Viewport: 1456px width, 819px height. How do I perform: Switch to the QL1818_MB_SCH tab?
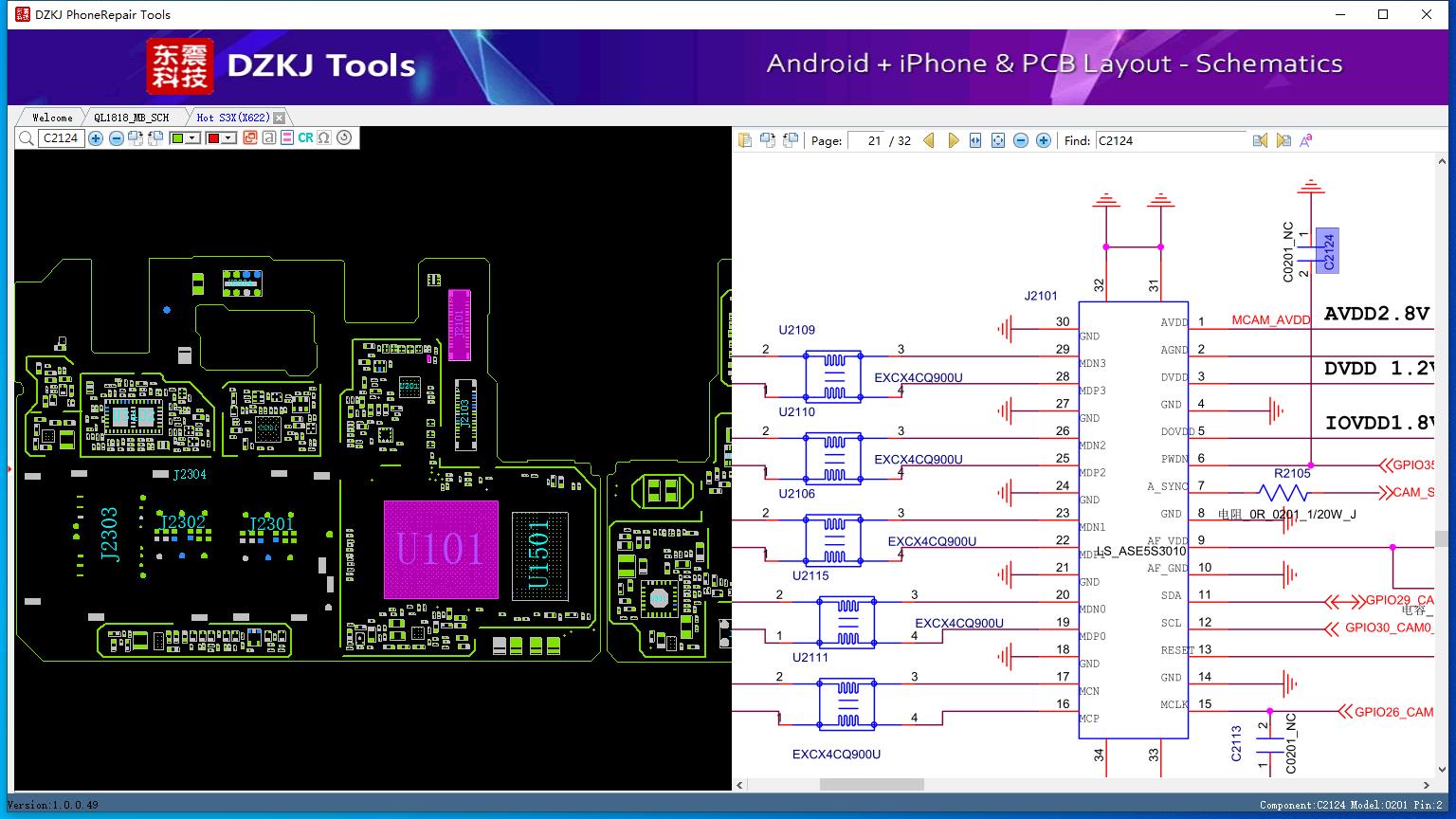tap(131, 118)
